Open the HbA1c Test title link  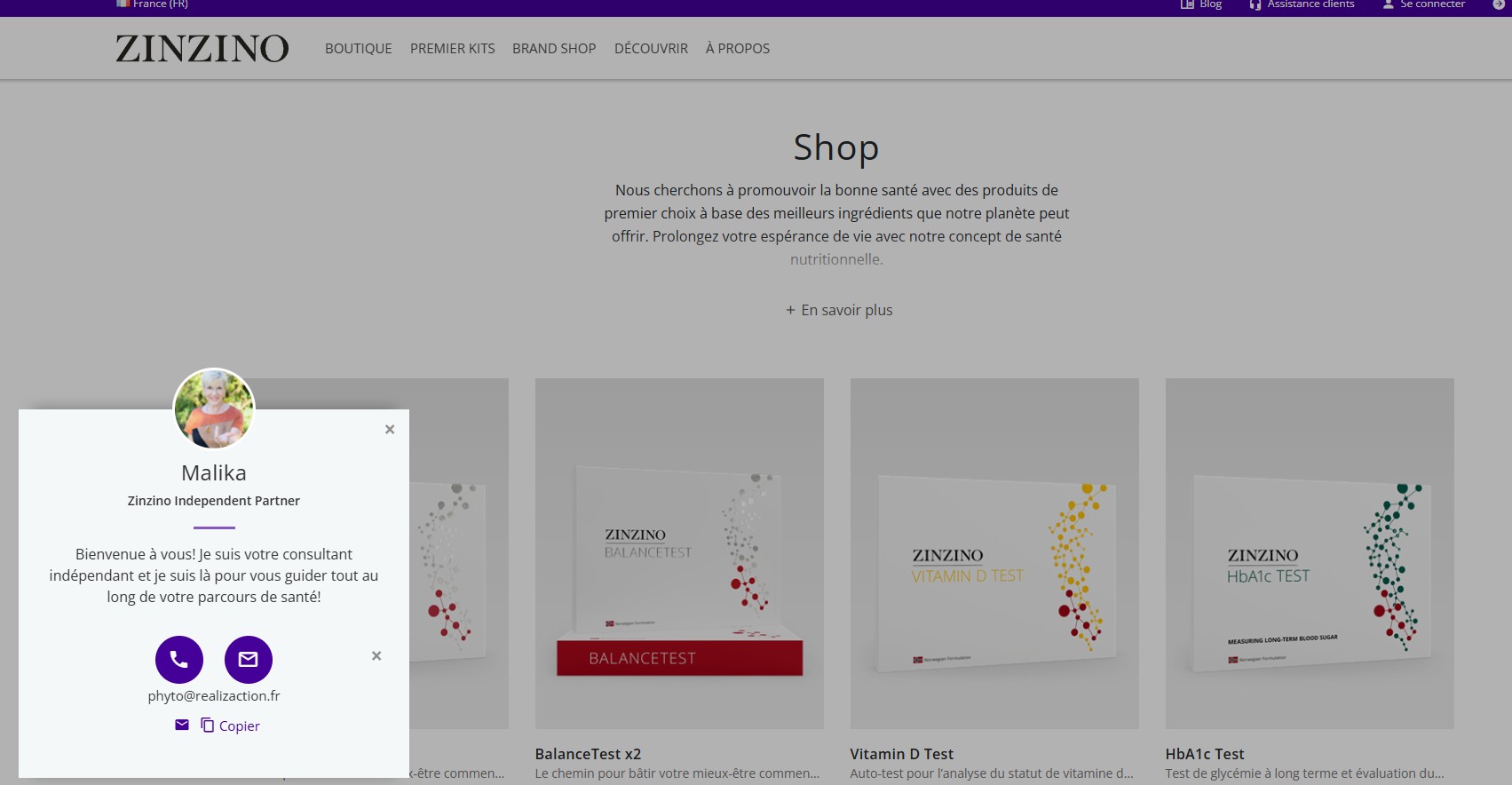click(1205, 754)
